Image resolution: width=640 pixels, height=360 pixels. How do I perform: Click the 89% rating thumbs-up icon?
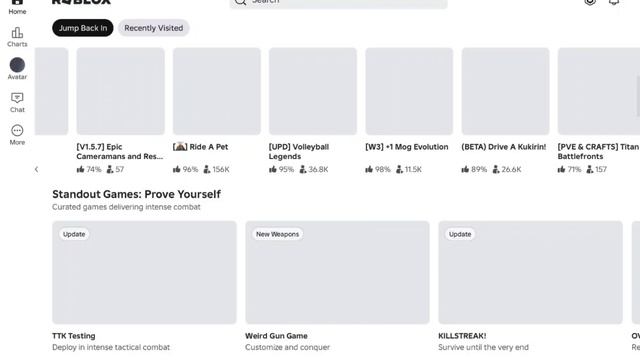pyautogui.click(x=465, y=169)
